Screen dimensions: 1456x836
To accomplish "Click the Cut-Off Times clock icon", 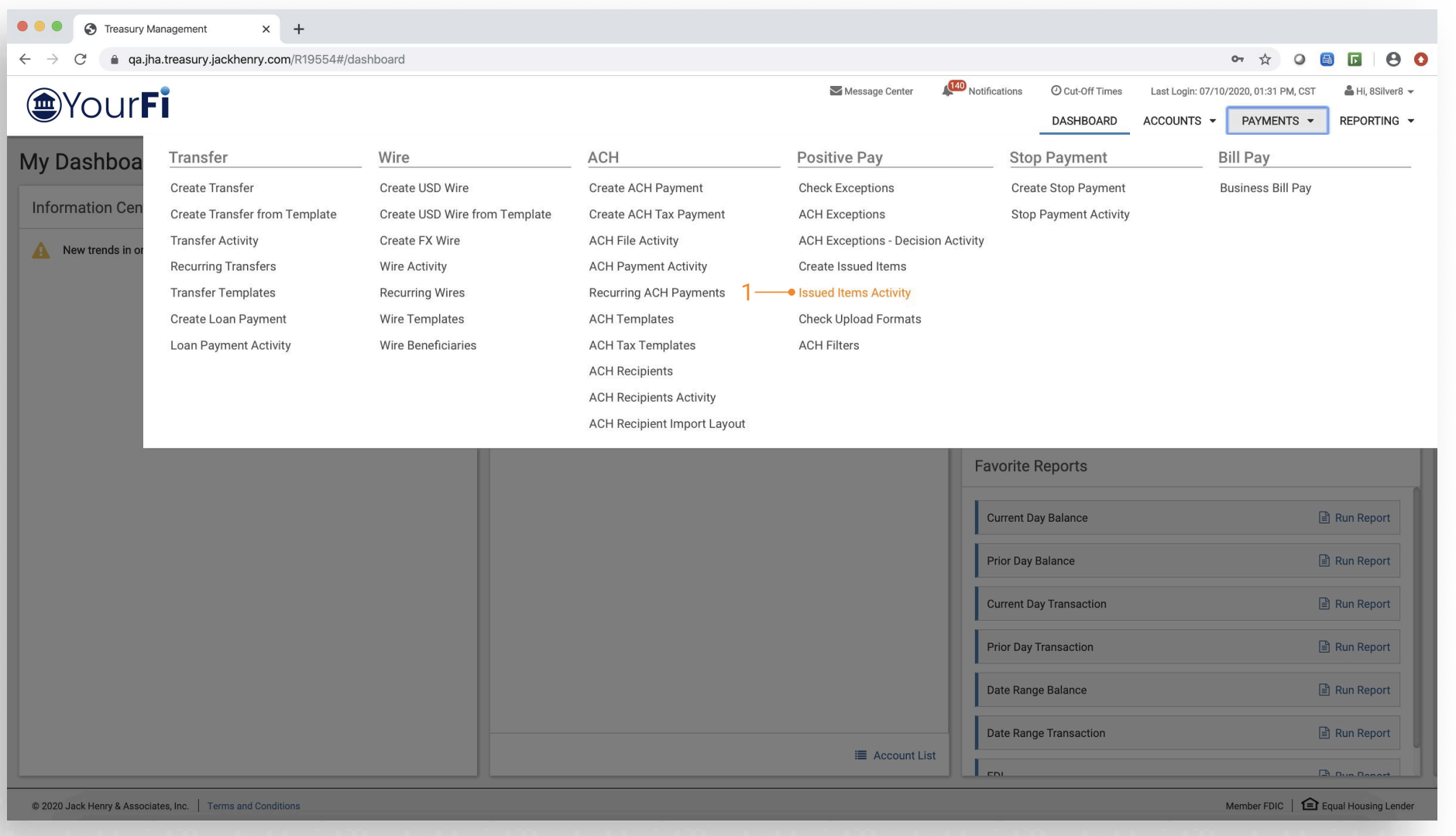I will tap(1056, 91).
